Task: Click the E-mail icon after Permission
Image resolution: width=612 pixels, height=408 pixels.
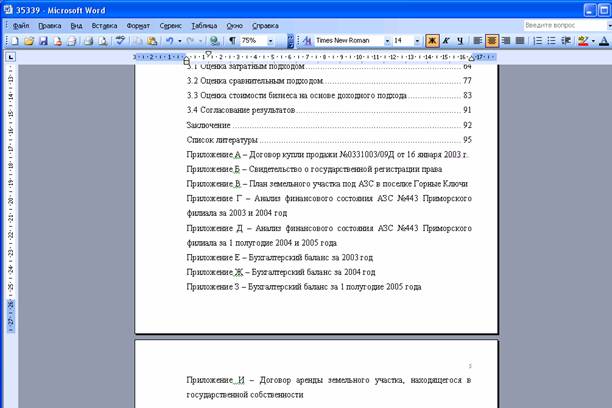Action: tap(71, 41)
